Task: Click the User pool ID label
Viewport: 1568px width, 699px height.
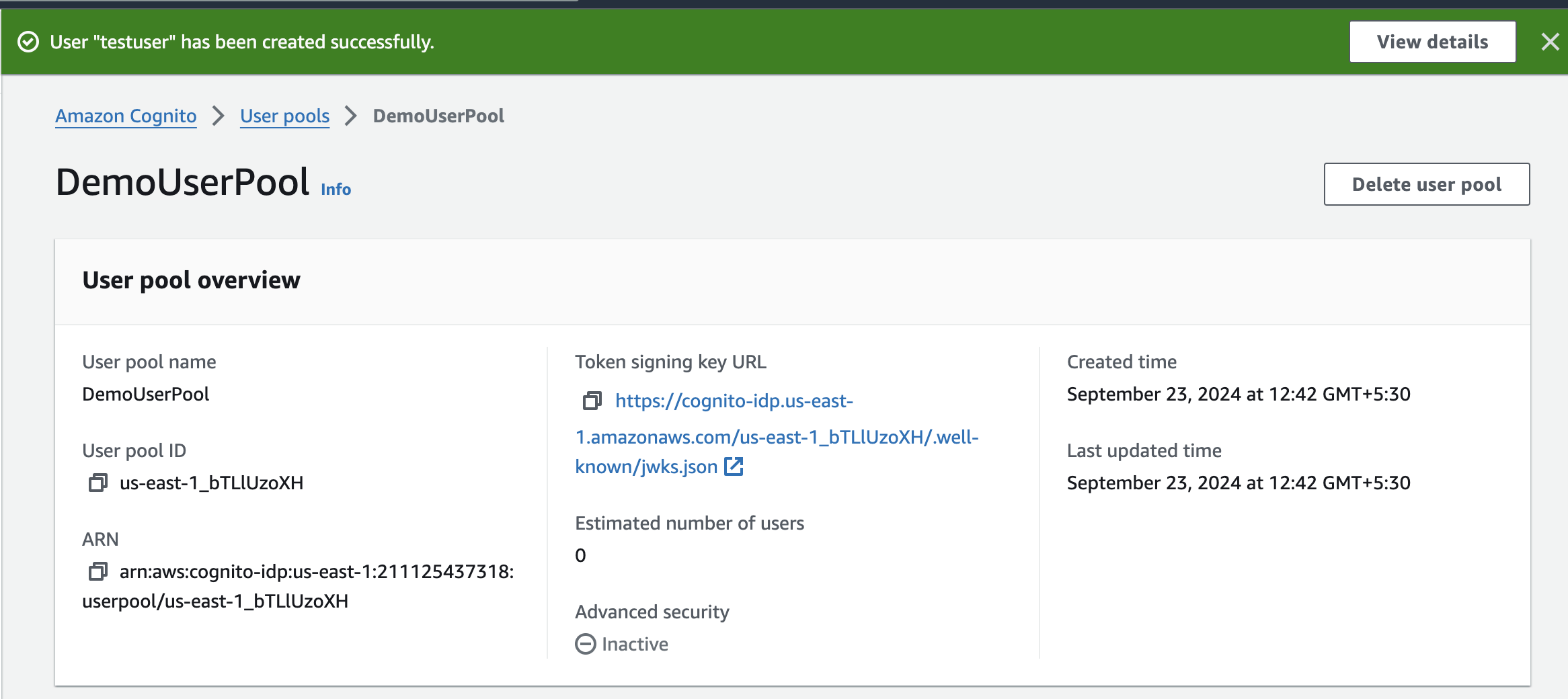Action: (134, 450)
